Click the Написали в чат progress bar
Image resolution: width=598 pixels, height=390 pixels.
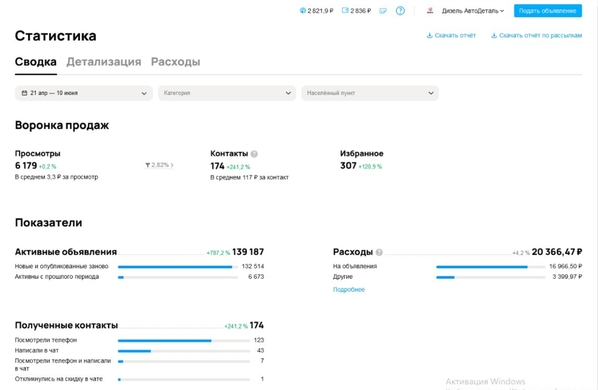coord(184,351)
